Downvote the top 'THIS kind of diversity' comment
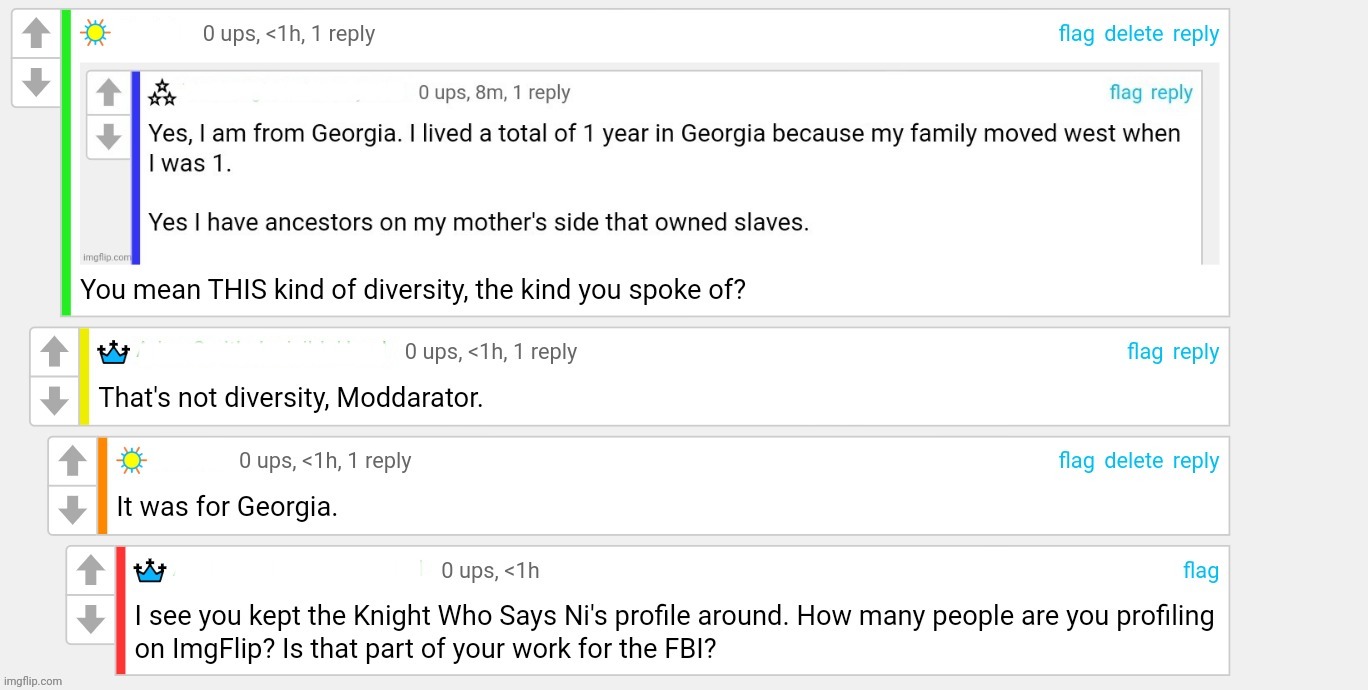Viewport: 1368px width, 690px height. pos(36,82)
